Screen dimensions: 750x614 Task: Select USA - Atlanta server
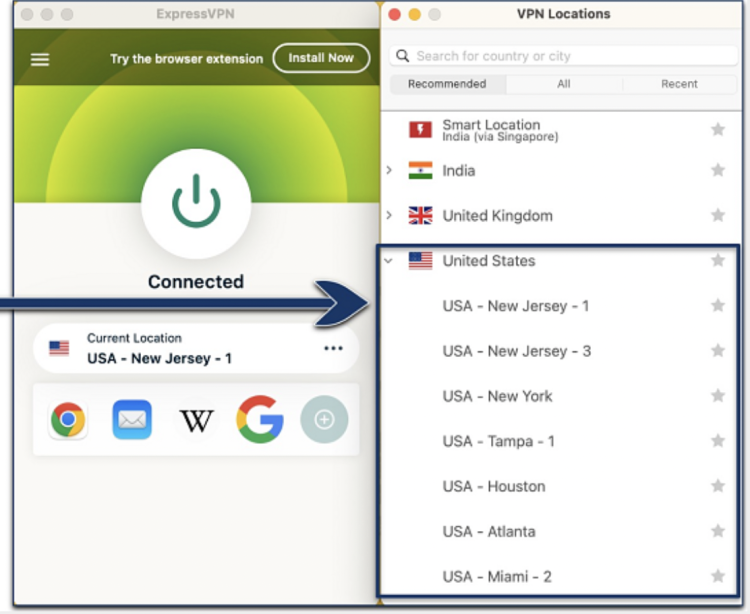489,532
